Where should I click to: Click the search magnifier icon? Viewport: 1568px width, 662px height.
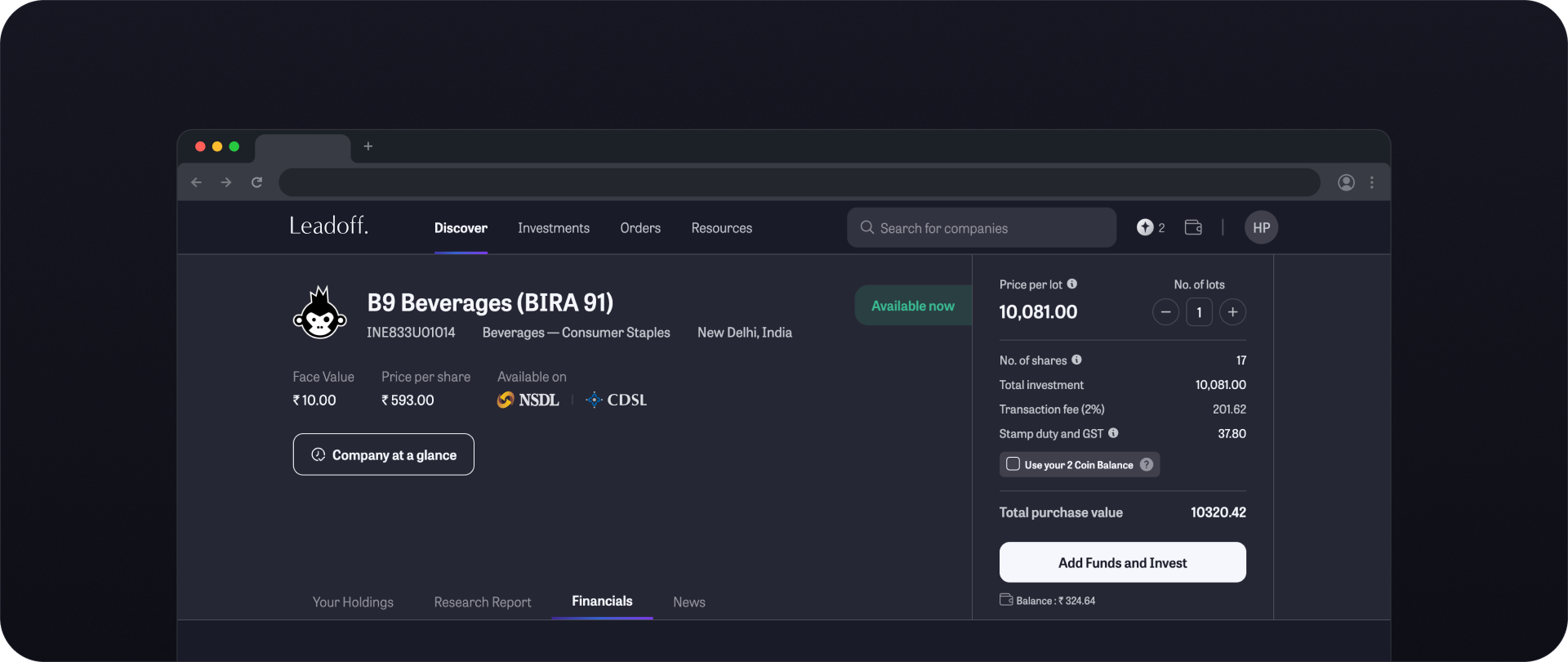click(x=866, y=227)
